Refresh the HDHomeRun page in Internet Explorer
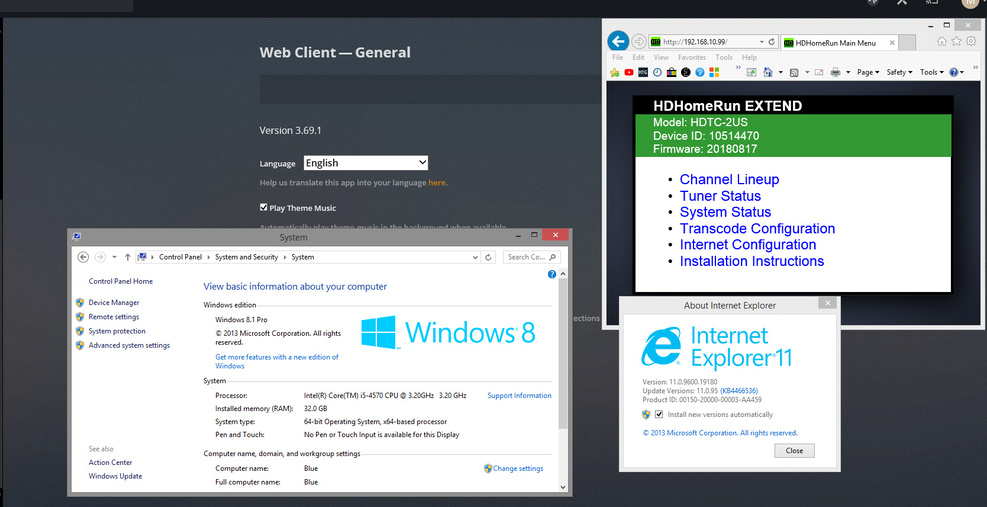987x507 pixels. [x=771, y=42]
